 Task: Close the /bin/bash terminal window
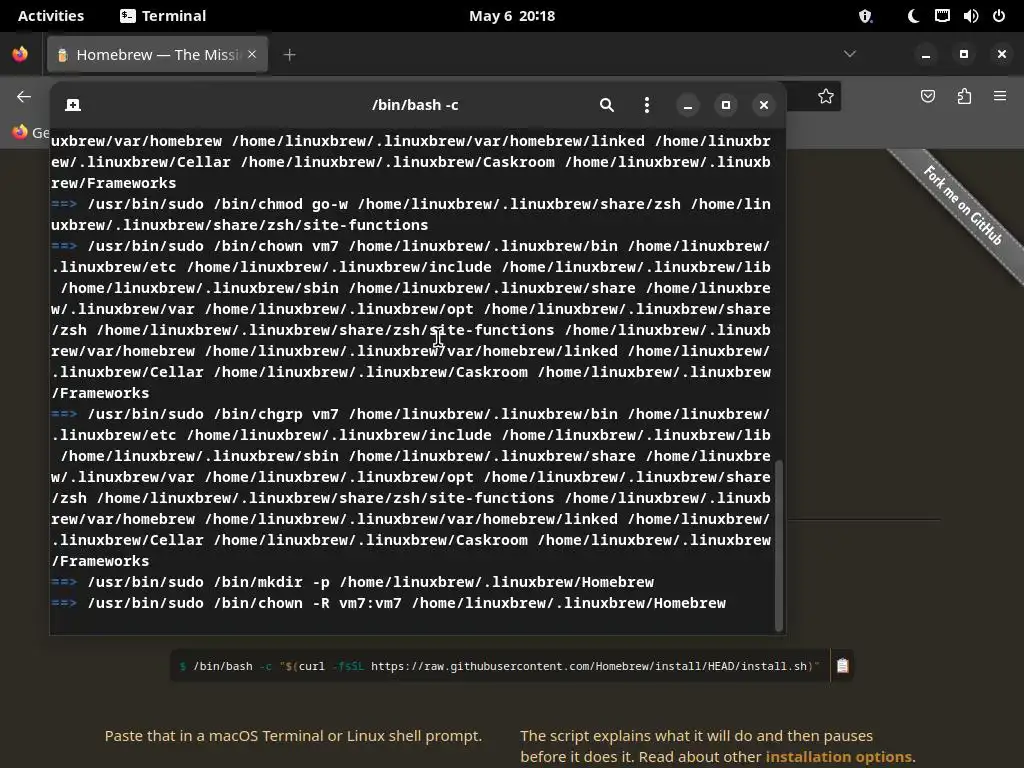(x=763, y=105)
